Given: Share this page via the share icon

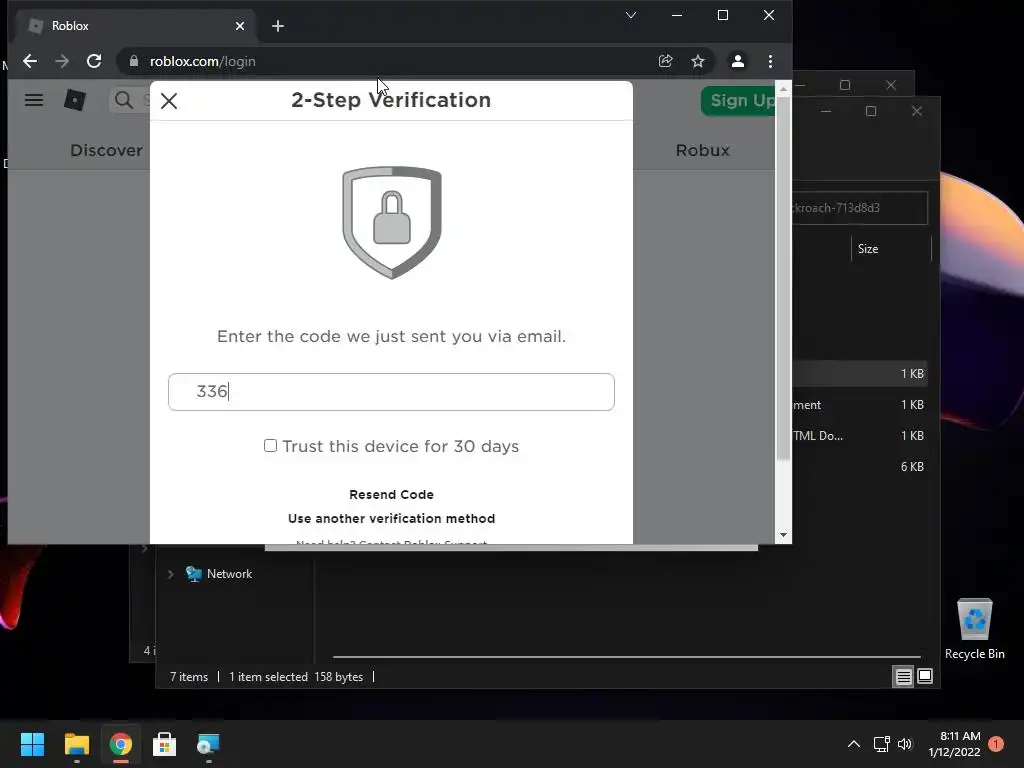Looking at the screenshot, I should click(x=665, y=61).
